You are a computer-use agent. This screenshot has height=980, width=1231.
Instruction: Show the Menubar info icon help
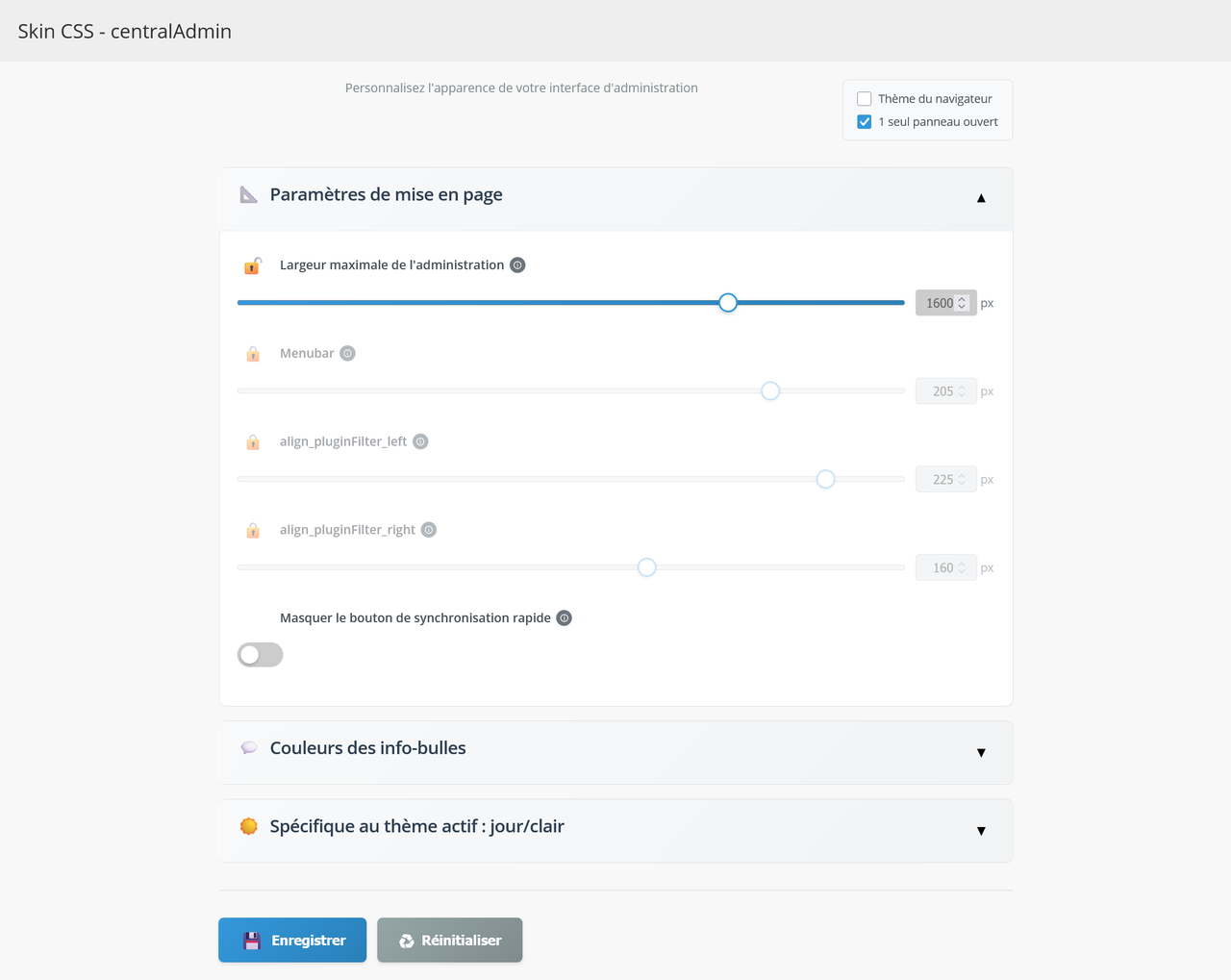pos(348,353)
